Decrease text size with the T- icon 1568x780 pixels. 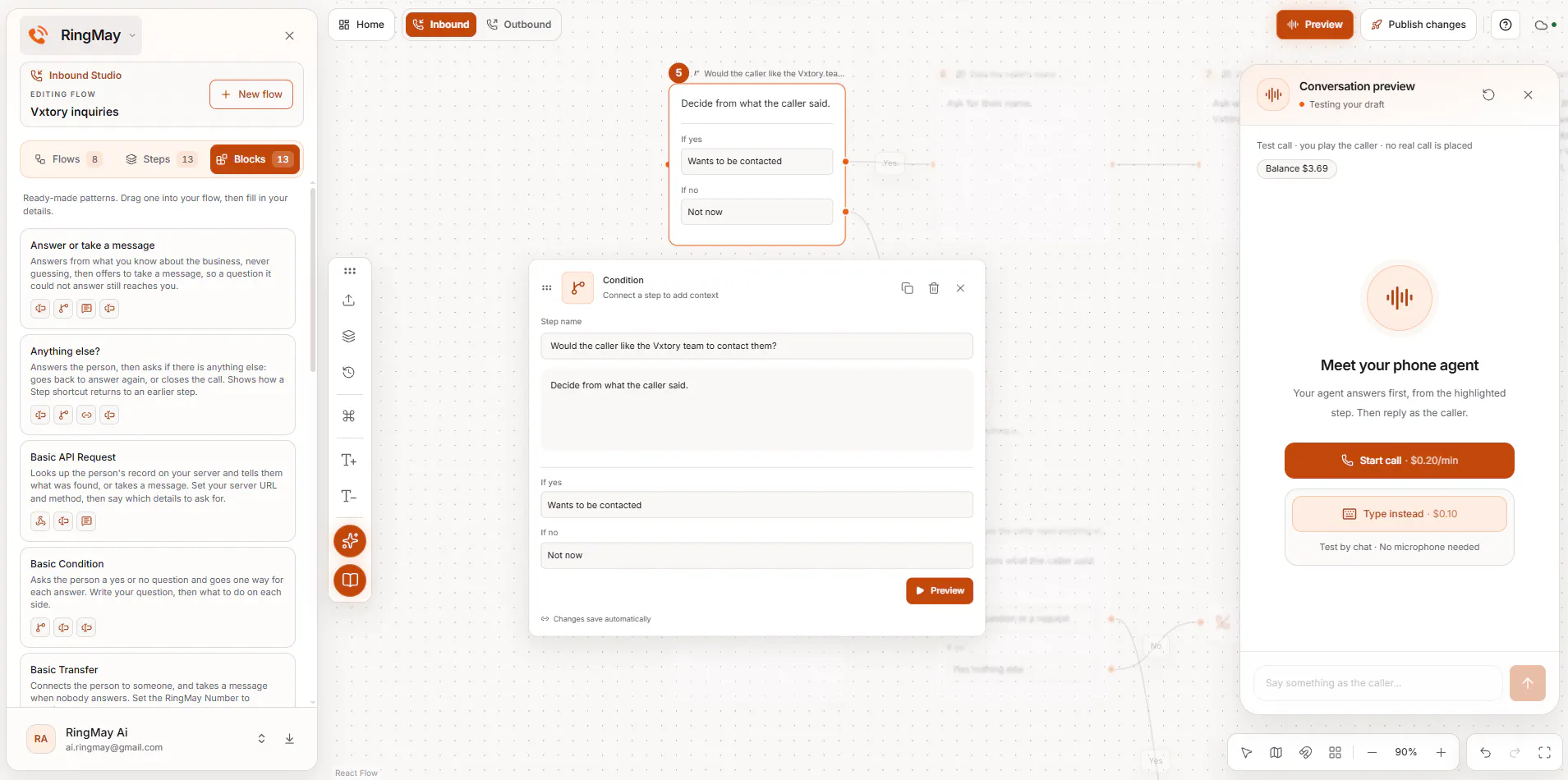coord(349,497)
